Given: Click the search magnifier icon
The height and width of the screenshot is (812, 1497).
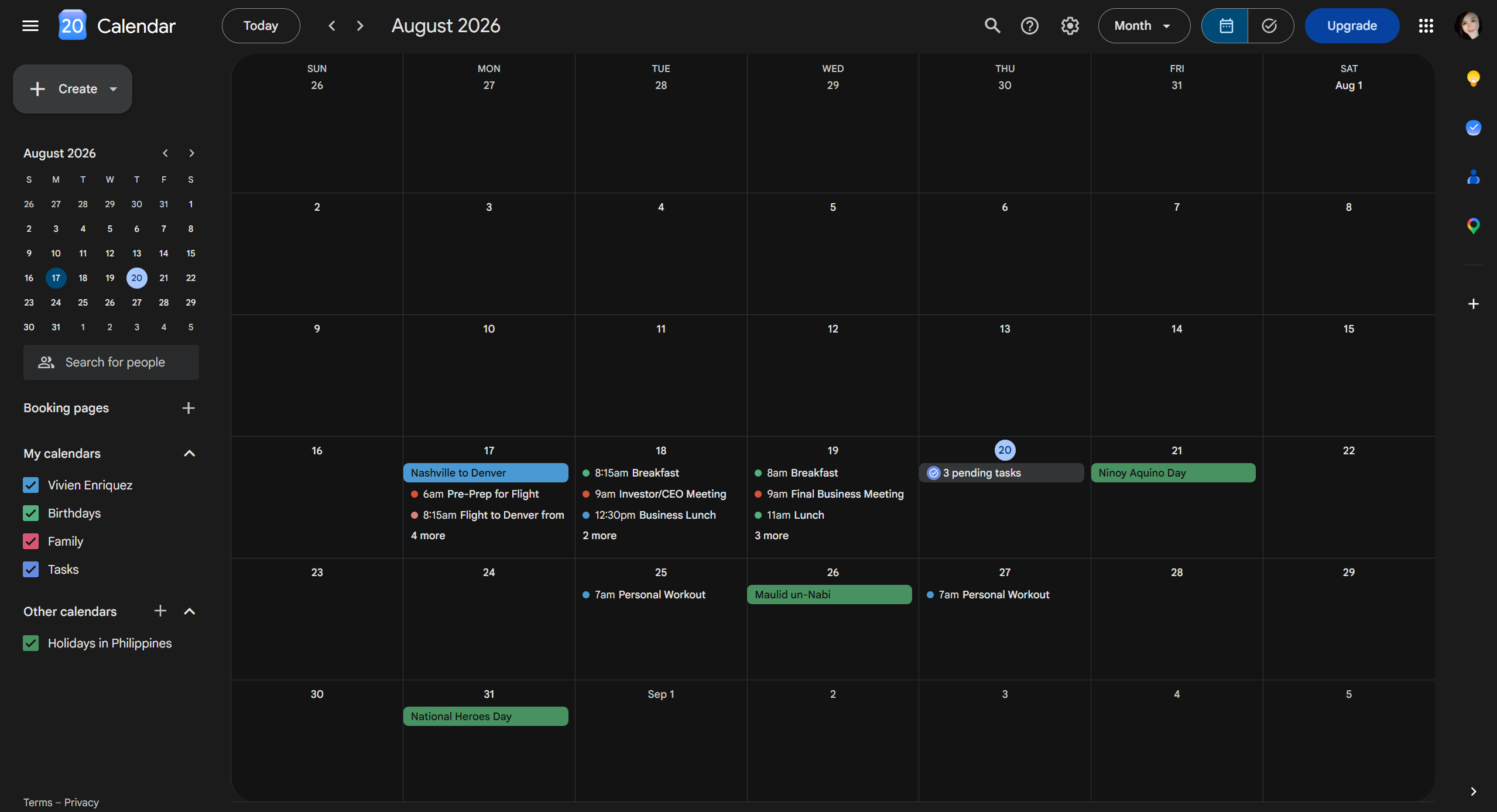Looking at the screenshot, I should point(992,26).
